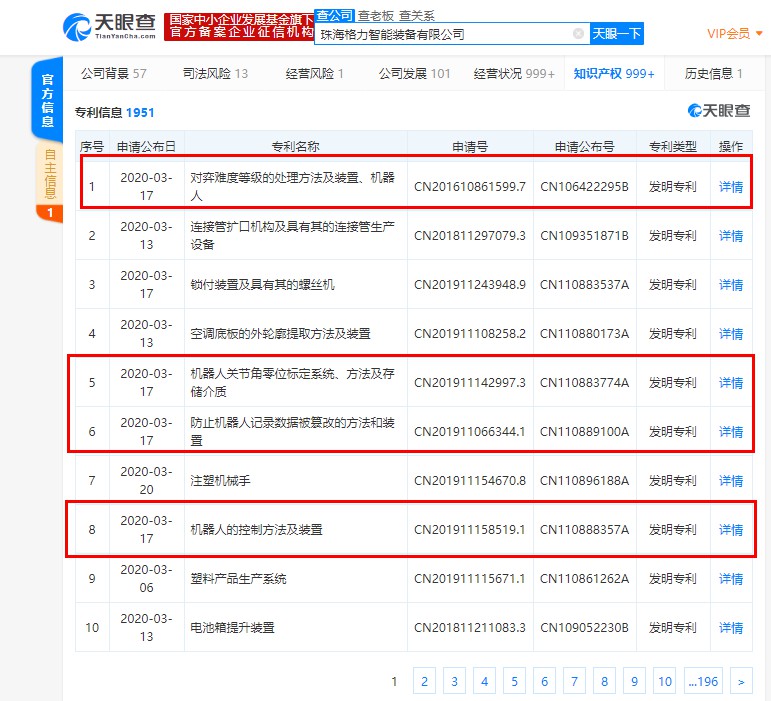Open the VIP会员 dropdown menu
Screen dimensions: 771x701
point(735,33)
